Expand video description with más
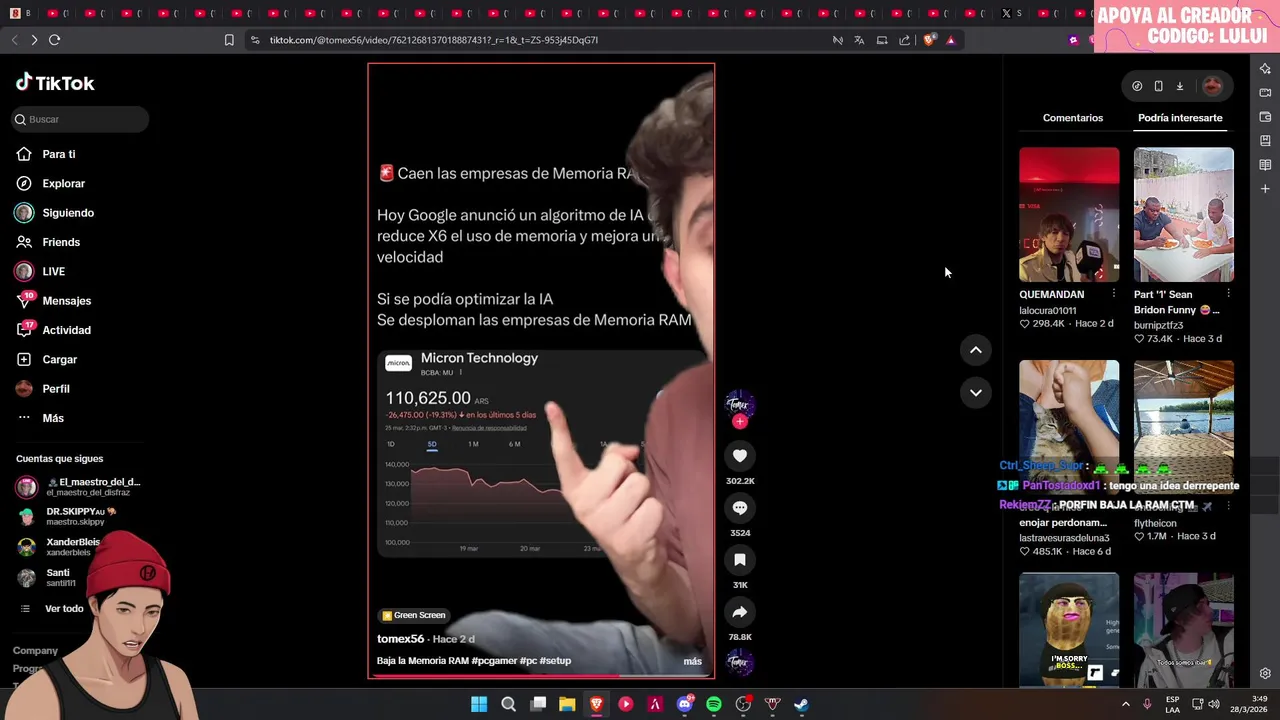Image resolution: width=1280 pixels, height=720 pixels. coord(692,661)
